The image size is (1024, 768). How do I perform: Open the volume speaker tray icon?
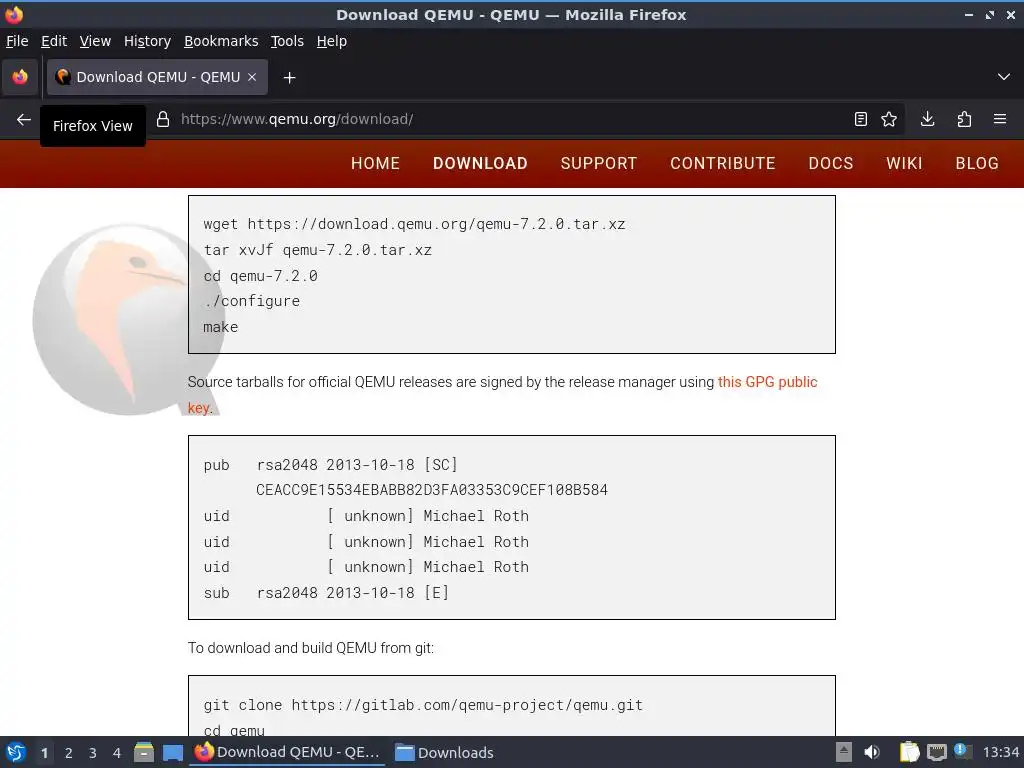coord(872,752)
